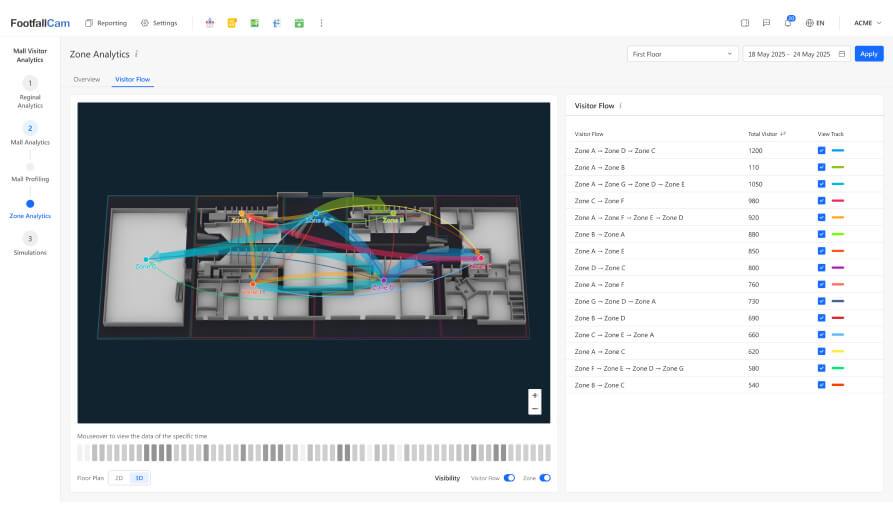Open the green calendar app shortcut icon
Image resolution: width=893 pixels, height=511 pixels.
click(299, 23)
